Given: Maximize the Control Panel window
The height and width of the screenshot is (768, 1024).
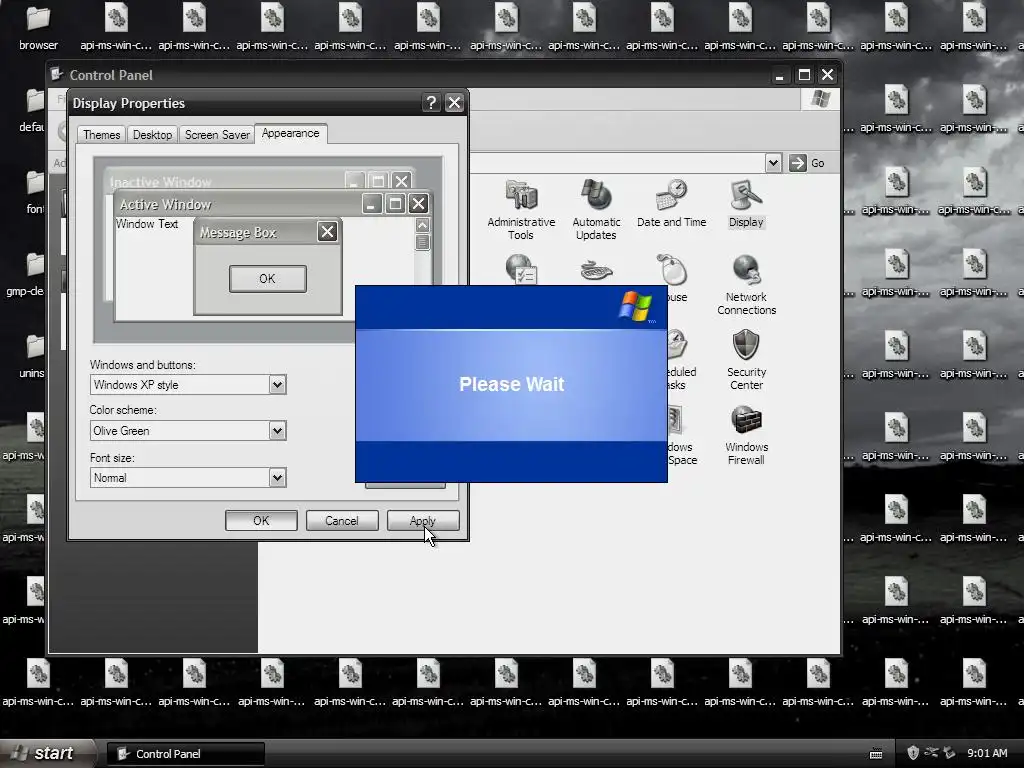Looking at the screenshot, I should tap(804, 75).
